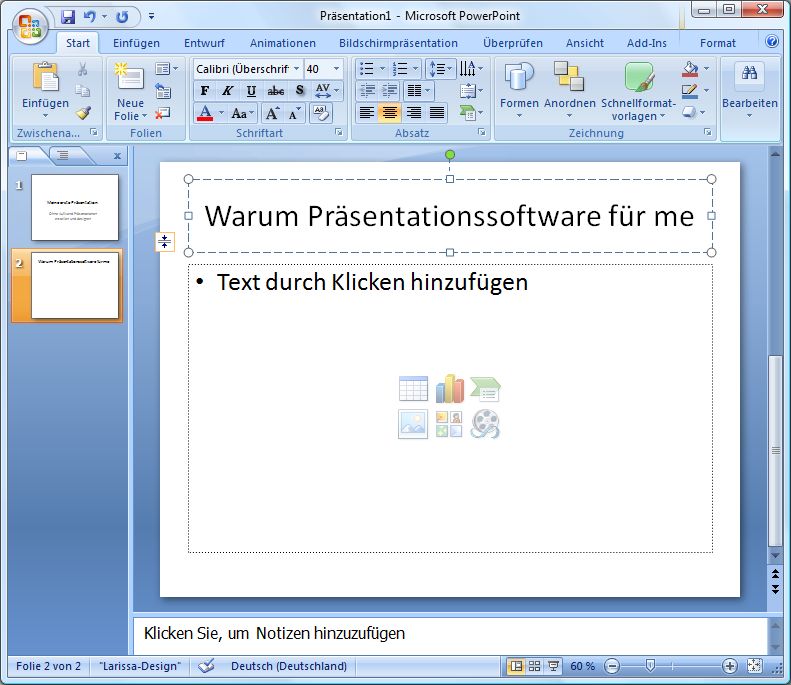Insert a chart in the content placeholder

pyautogui.click(x=449, y=388)
